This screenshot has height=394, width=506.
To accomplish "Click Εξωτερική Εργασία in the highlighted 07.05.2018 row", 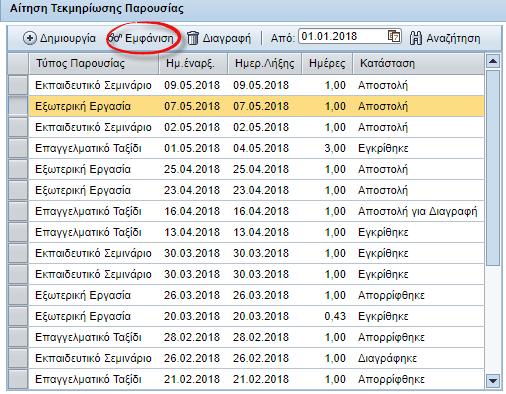I will [x=83, y=106].
